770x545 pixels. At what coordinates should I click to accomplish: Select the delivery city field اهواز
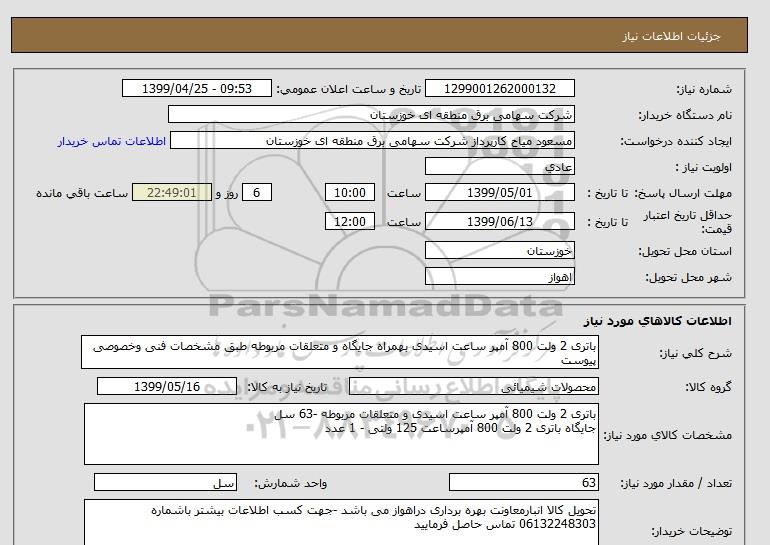click(x=499, y=276)
